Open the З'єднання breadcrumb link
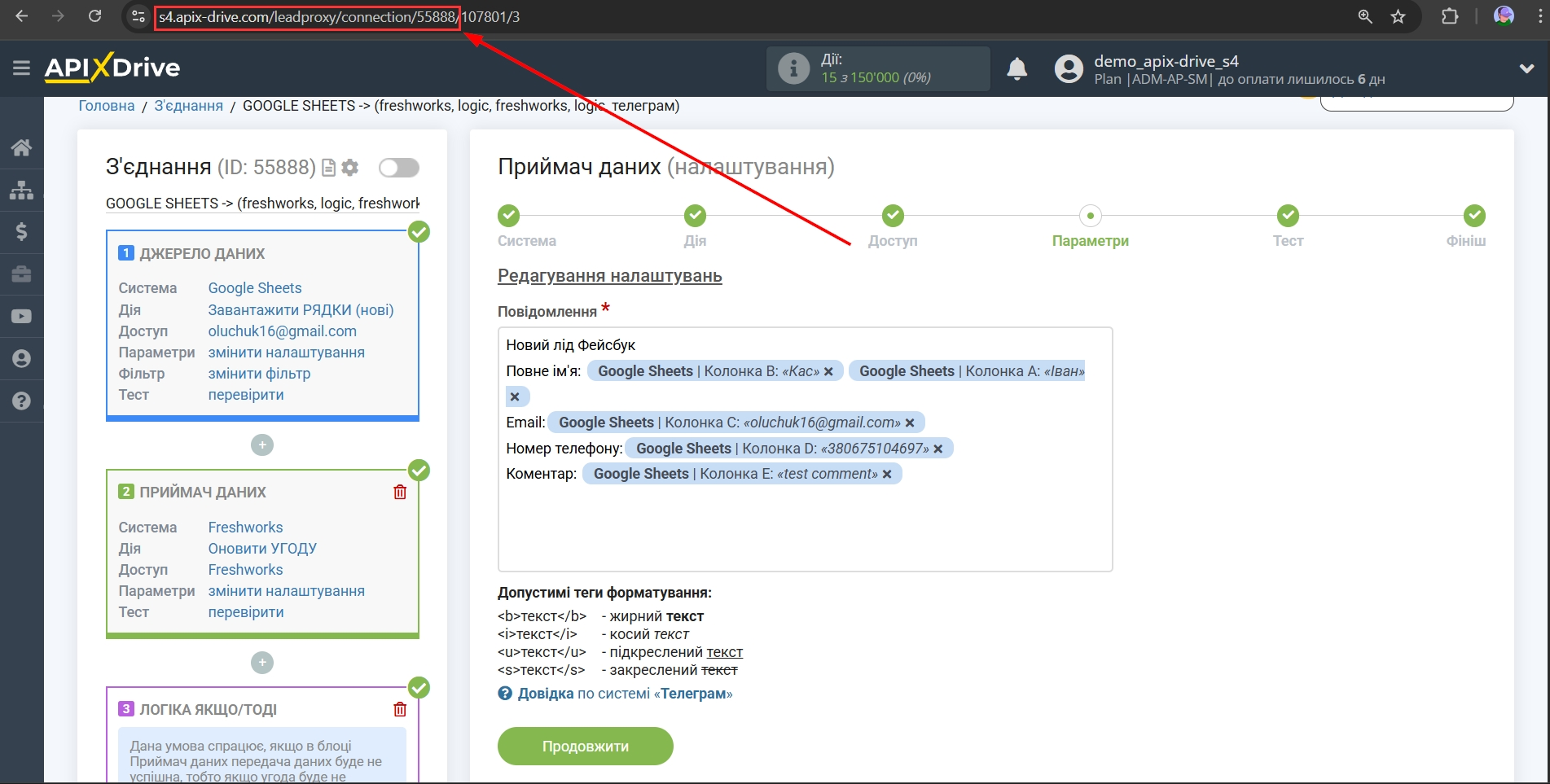The image size is (1550, 784). click(x=188, y=106)
